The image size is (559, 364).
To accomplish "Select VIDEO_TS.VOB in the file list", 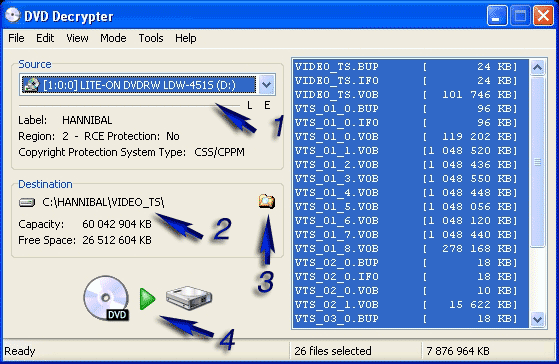I will pyautogui.click(x=406, y=94).
